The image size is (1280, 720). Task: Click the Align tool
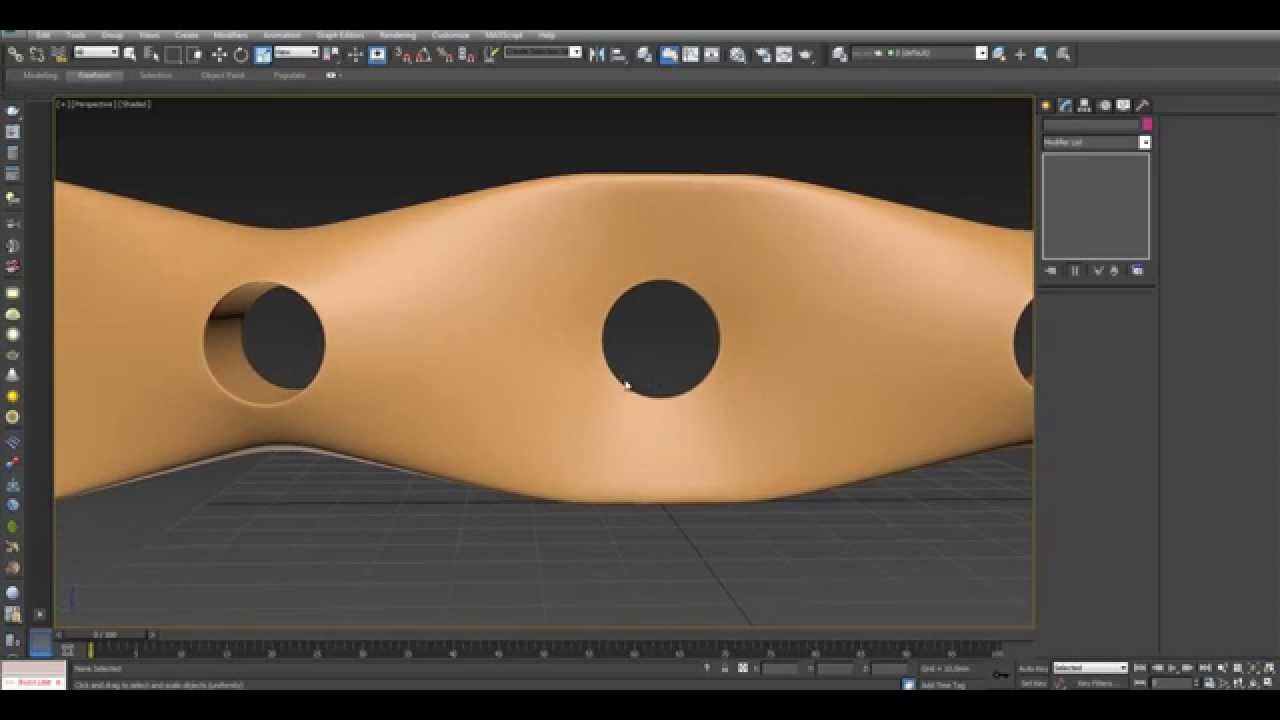(x=619, y=54)
